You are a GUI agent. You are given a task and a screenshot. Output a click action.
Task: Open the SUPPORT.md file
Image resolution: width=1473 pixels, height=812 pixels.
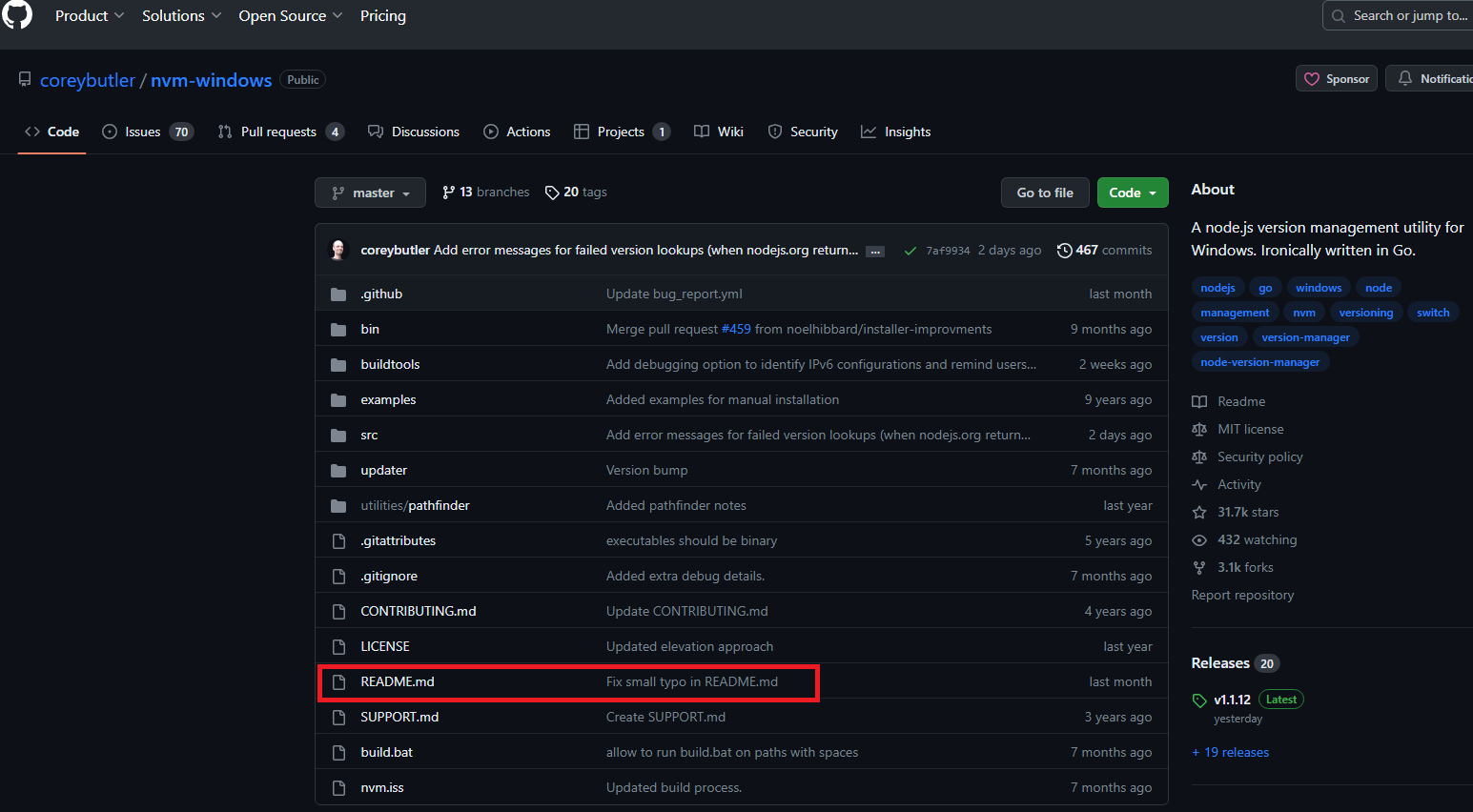coord(399,718)
